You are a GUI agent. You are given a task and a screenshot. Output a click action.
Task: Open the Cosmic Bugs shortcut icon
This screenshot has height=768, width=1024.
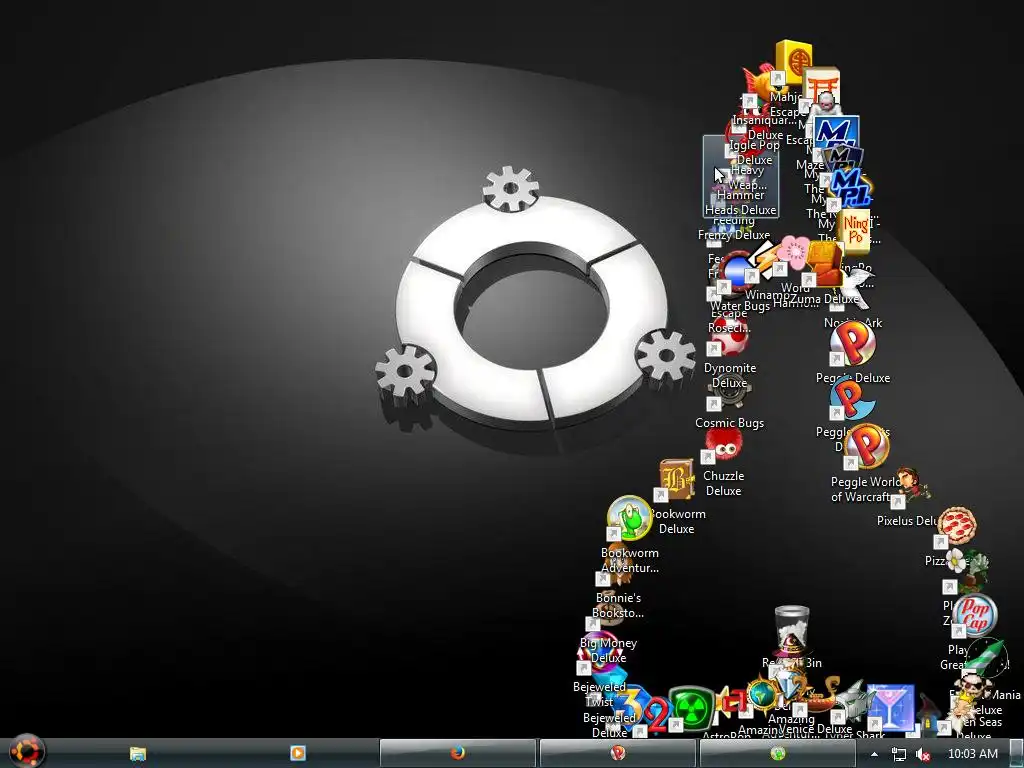point(729,392)
